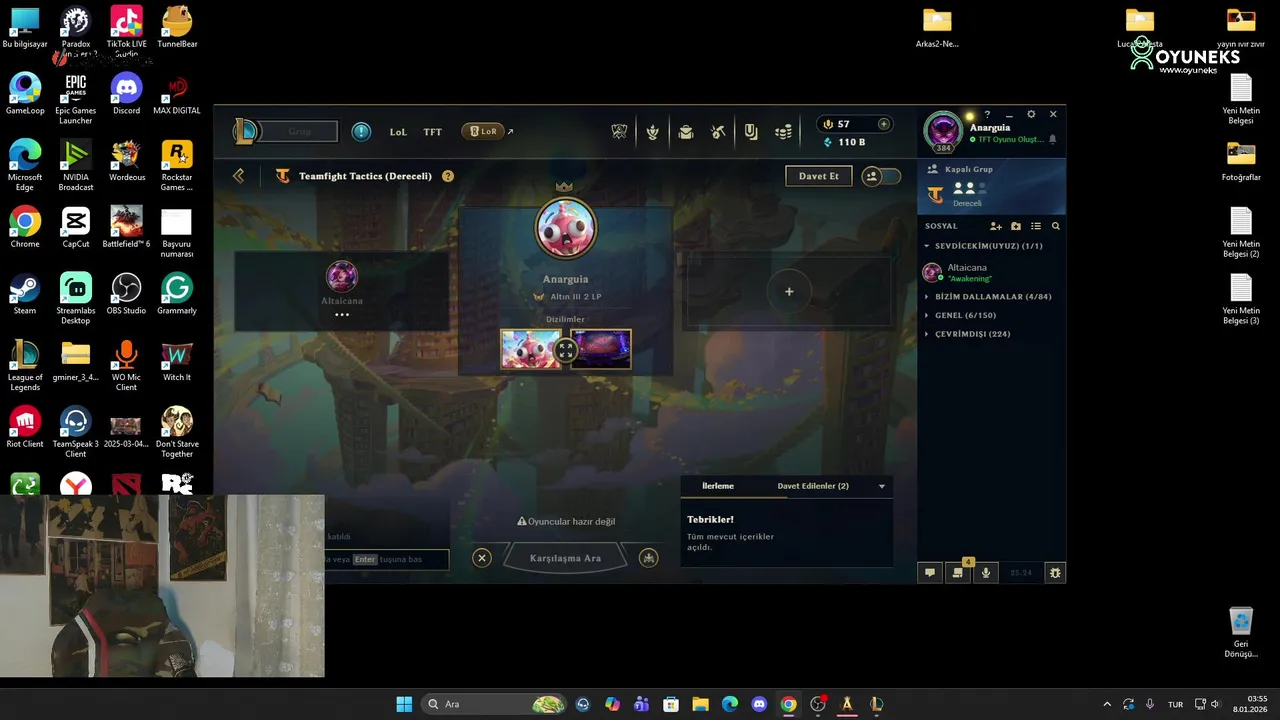This screenshot has height=720, width=1280.
Task: Click the Karşılaşma Ara button
Action: click(x=565, y=558)
